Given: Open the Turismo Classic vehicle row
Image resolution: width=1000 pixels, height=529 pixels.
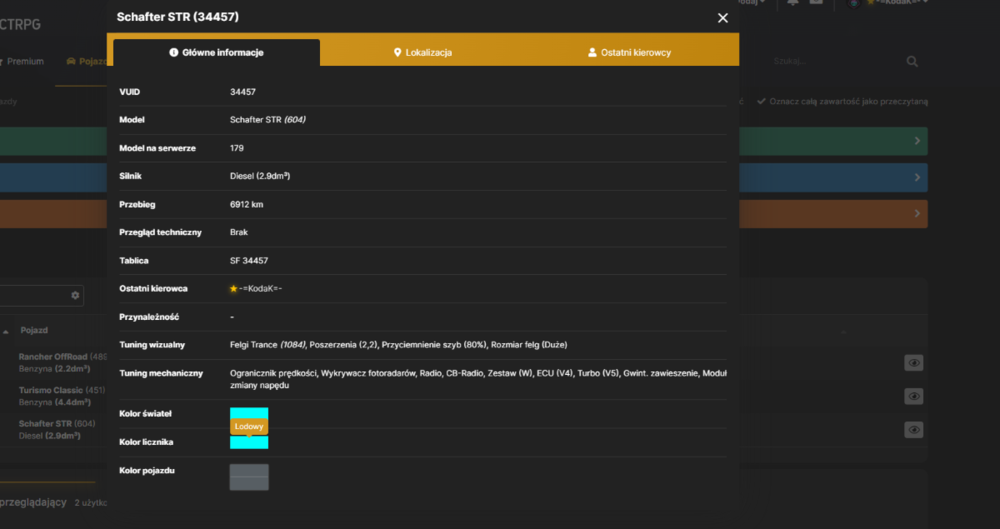Looking at the screenshot, I should click(x=61, y=396).
